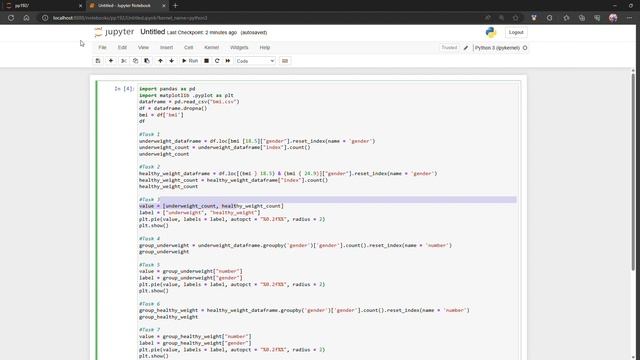Add page to favorites star icon
Viewport: 640px width, 360px height.
516,18
